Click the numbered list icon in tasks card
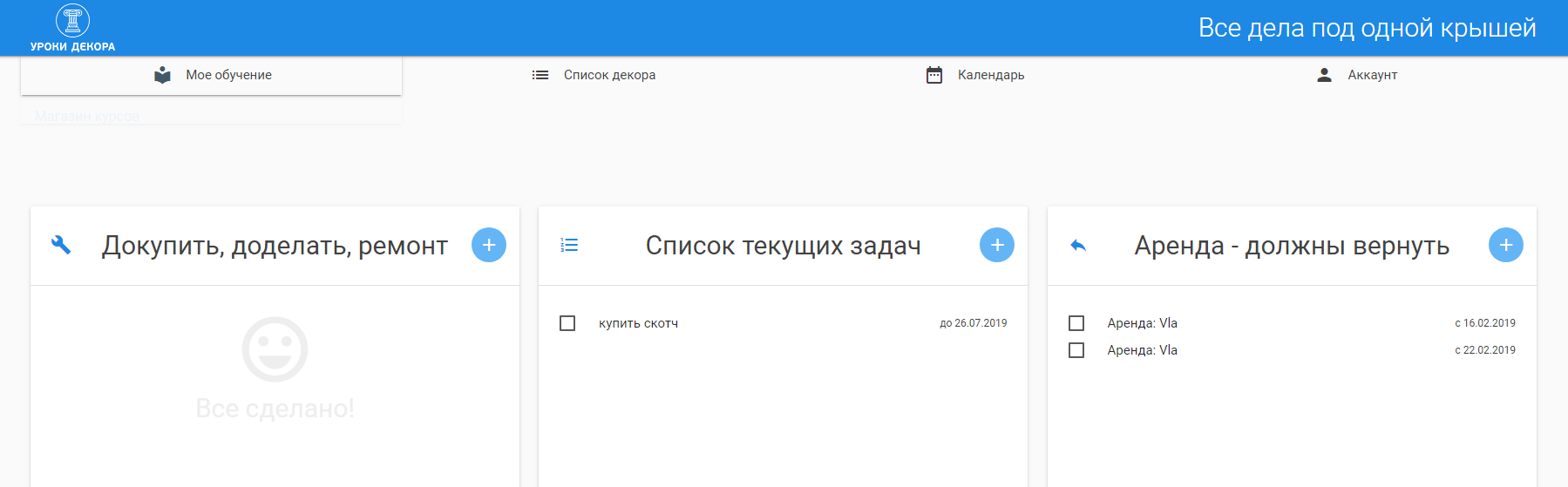The image size is (1568, 487). (569, 246)
